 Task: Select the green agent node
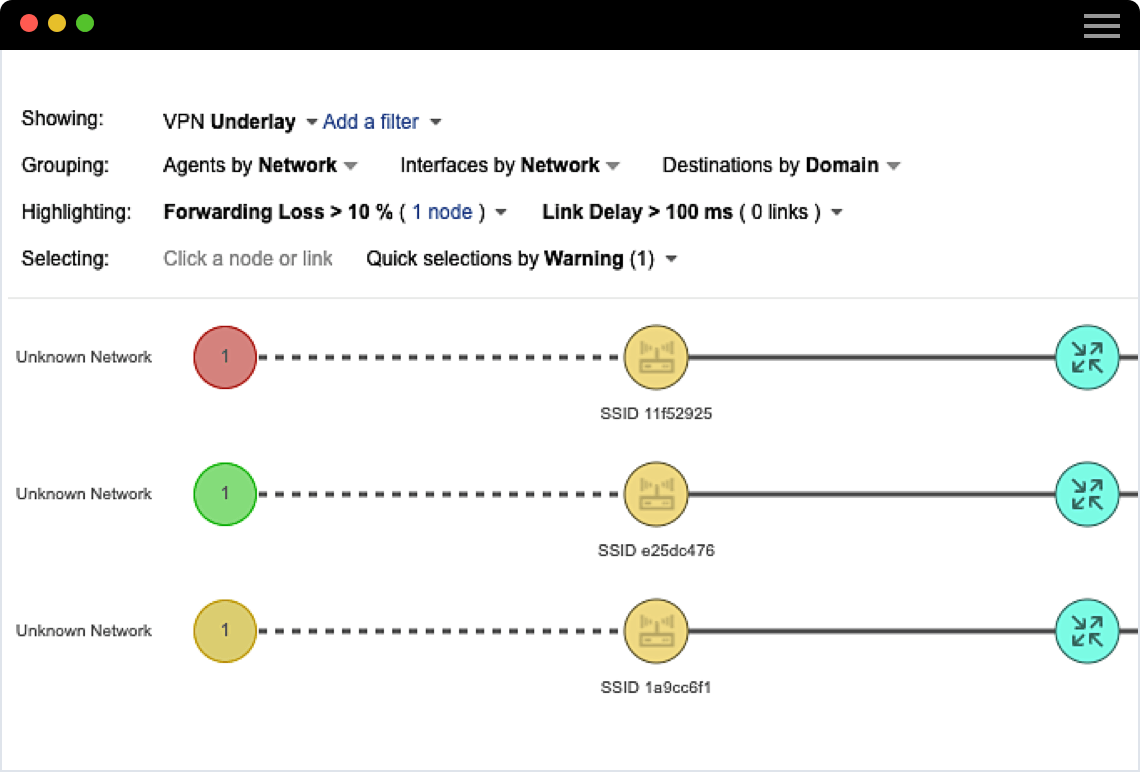coord(225,494)
